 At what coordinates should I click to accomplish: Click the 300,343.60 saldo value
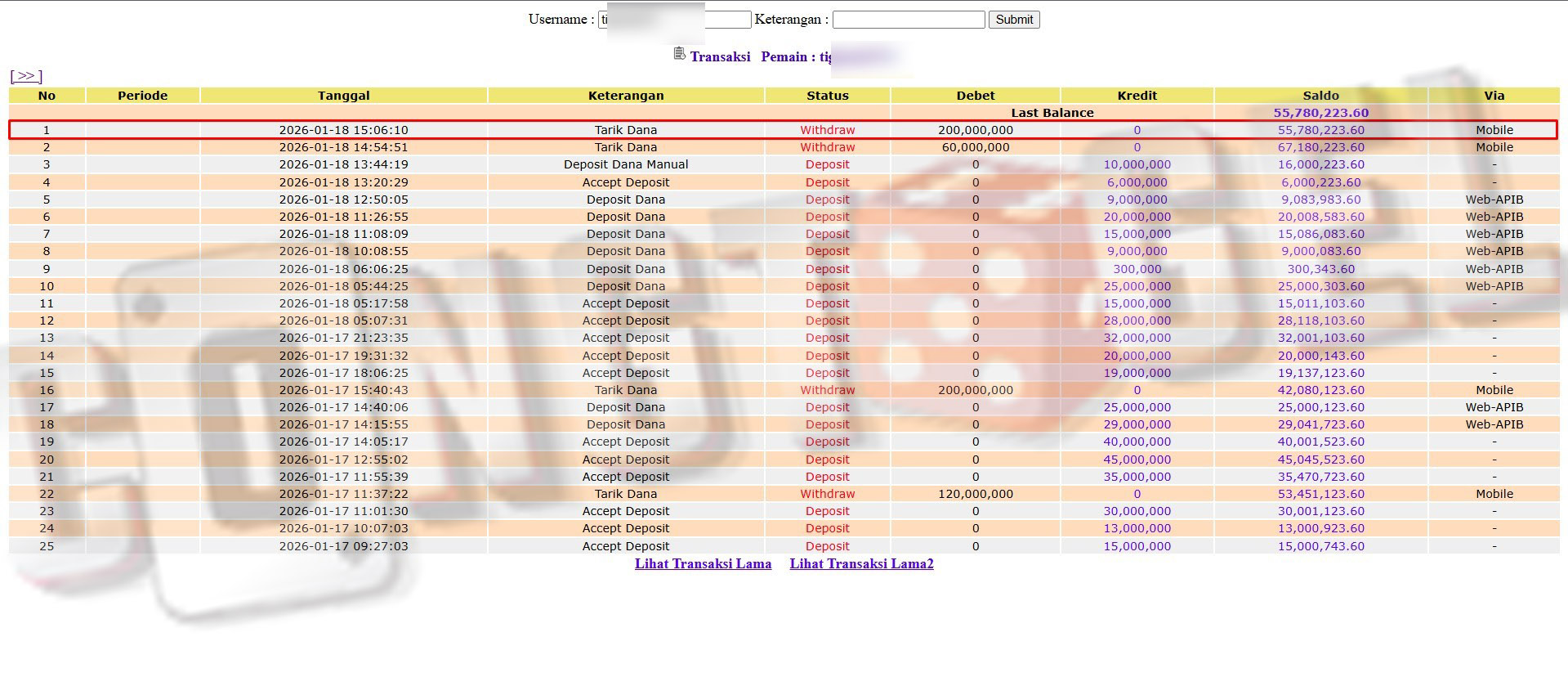pos(1321,269)
